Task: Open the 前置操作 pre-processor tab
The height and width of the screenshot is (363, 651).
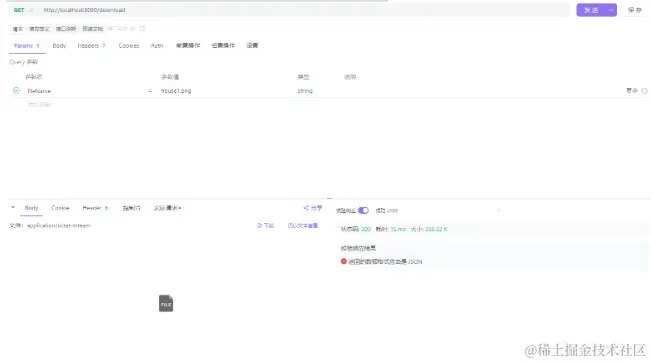Action: (188, 46)
